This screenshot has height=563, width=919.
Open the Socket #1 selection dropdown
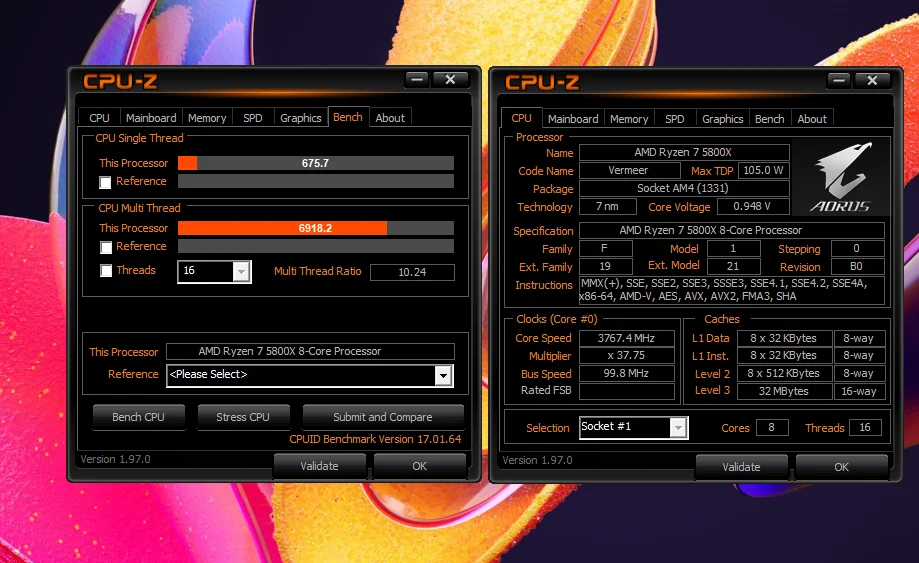coord(678,428)
